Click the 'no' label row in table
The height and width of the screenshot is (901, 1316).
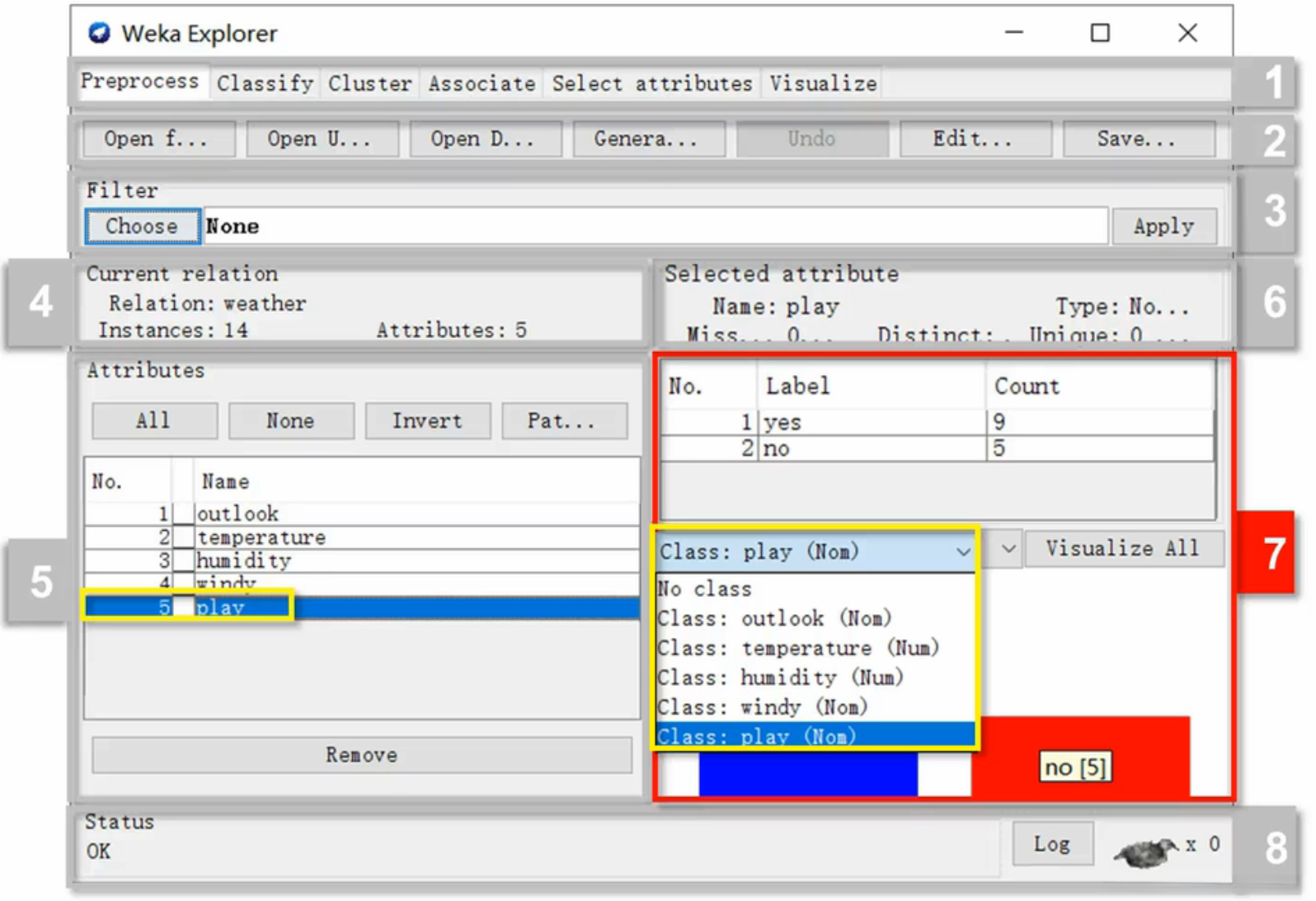[938, 448]
